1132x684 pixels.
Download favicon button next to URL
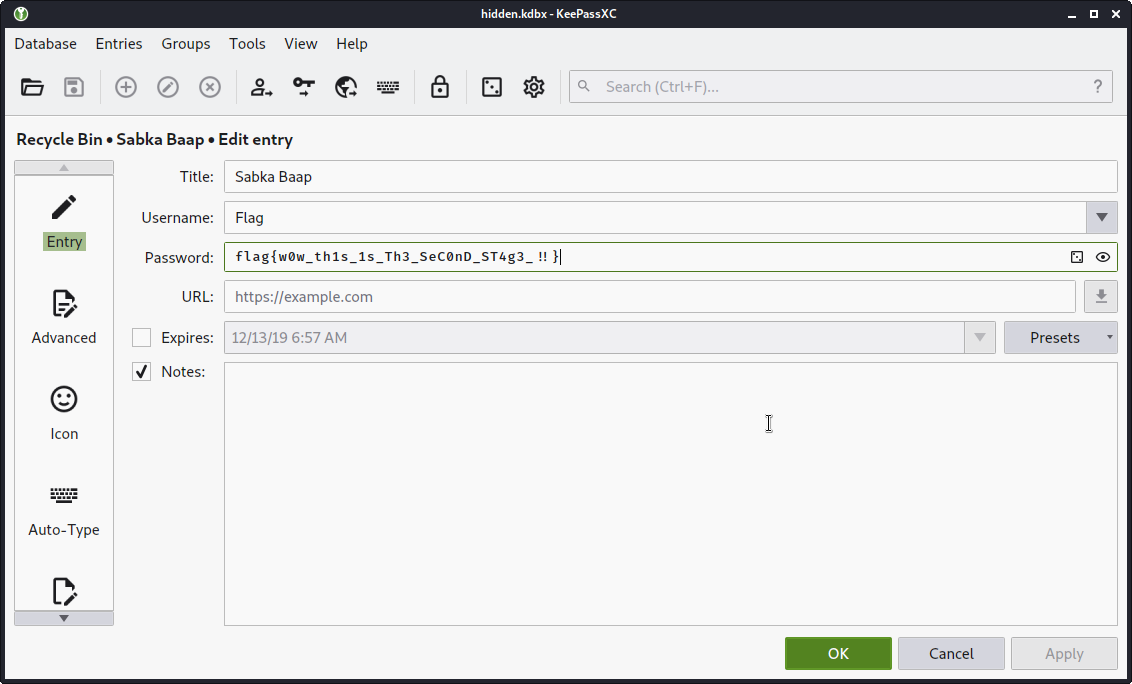pos(1101,297)
